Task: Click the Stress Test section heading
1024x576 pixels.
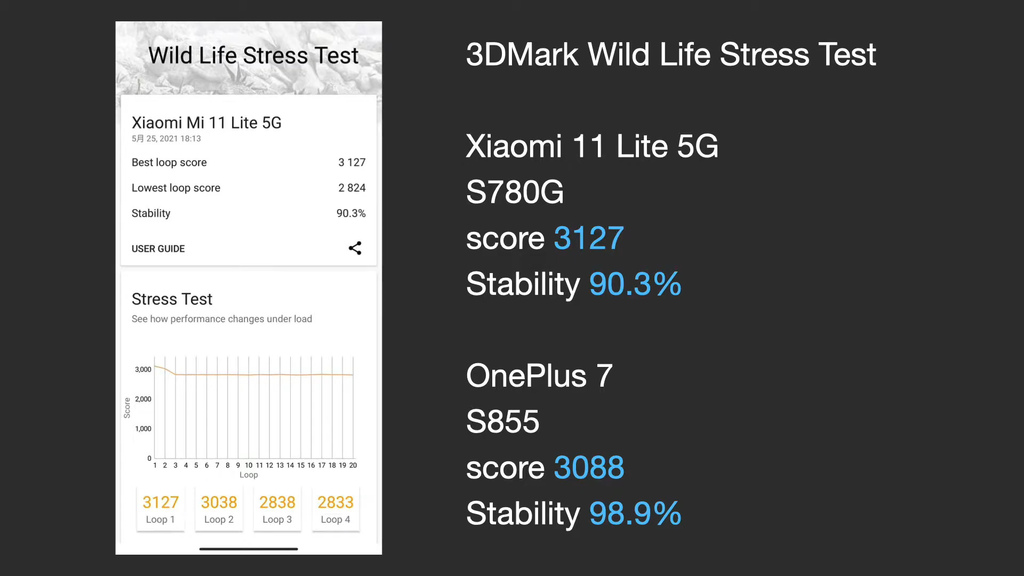Action: coord(172,299)
